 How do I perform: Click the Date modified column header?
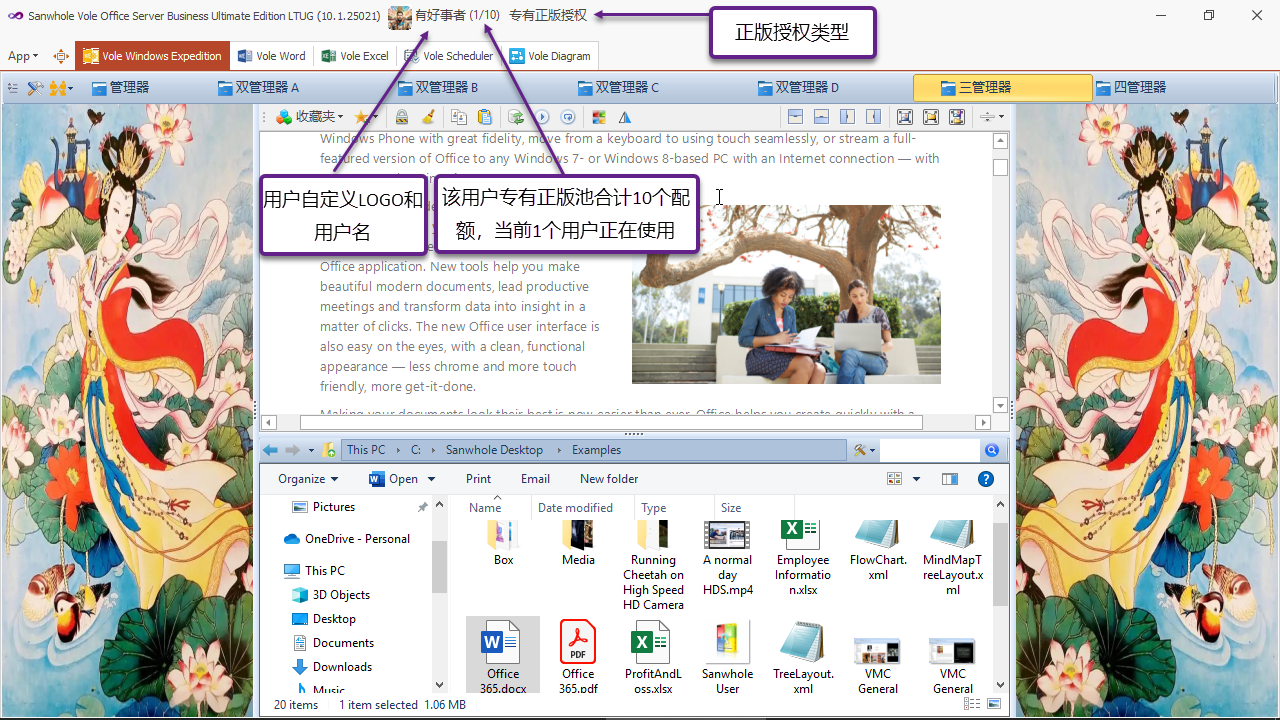click(575, 508)
